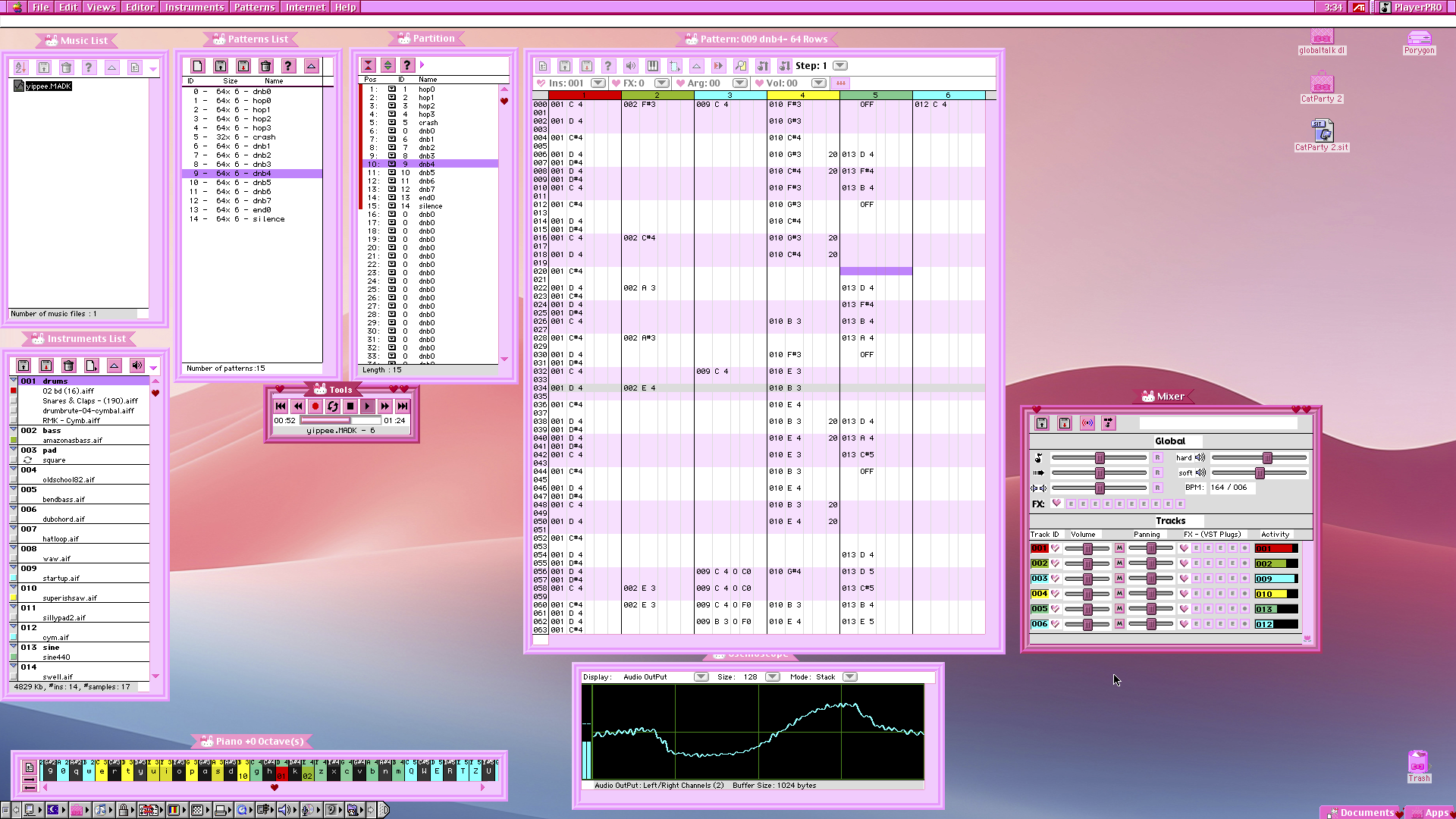The height and width of the screenshot is (819, 1456).
Task: Click first R reset button in Mixer Global
Action: (x=1157, y=457)
